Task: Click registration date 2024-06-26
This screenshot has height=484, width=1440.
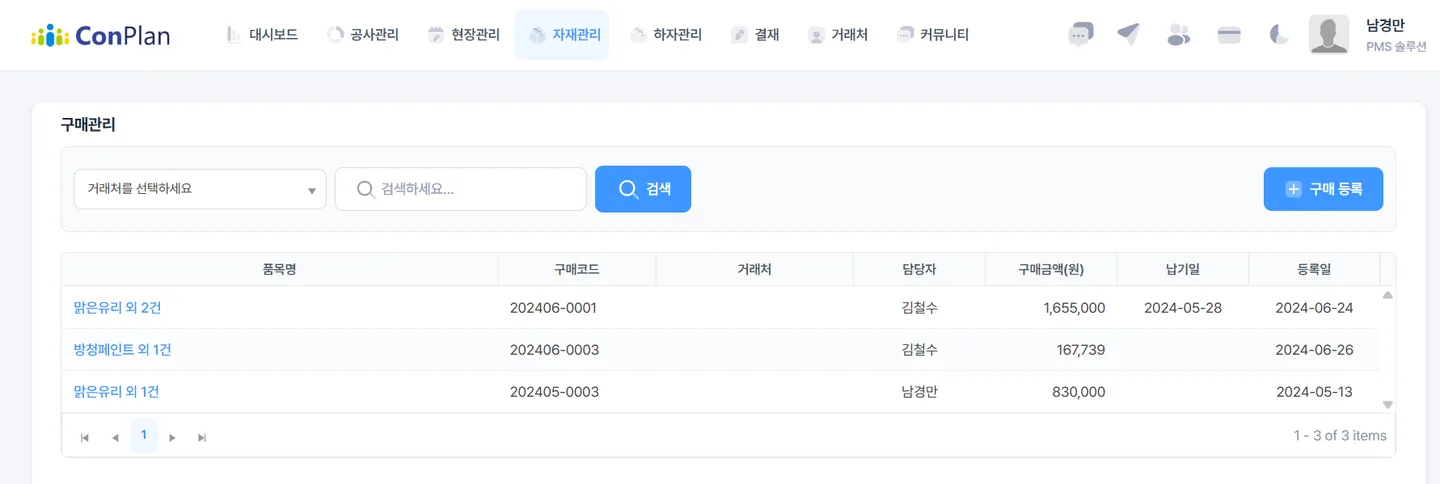Action: 1314,350
